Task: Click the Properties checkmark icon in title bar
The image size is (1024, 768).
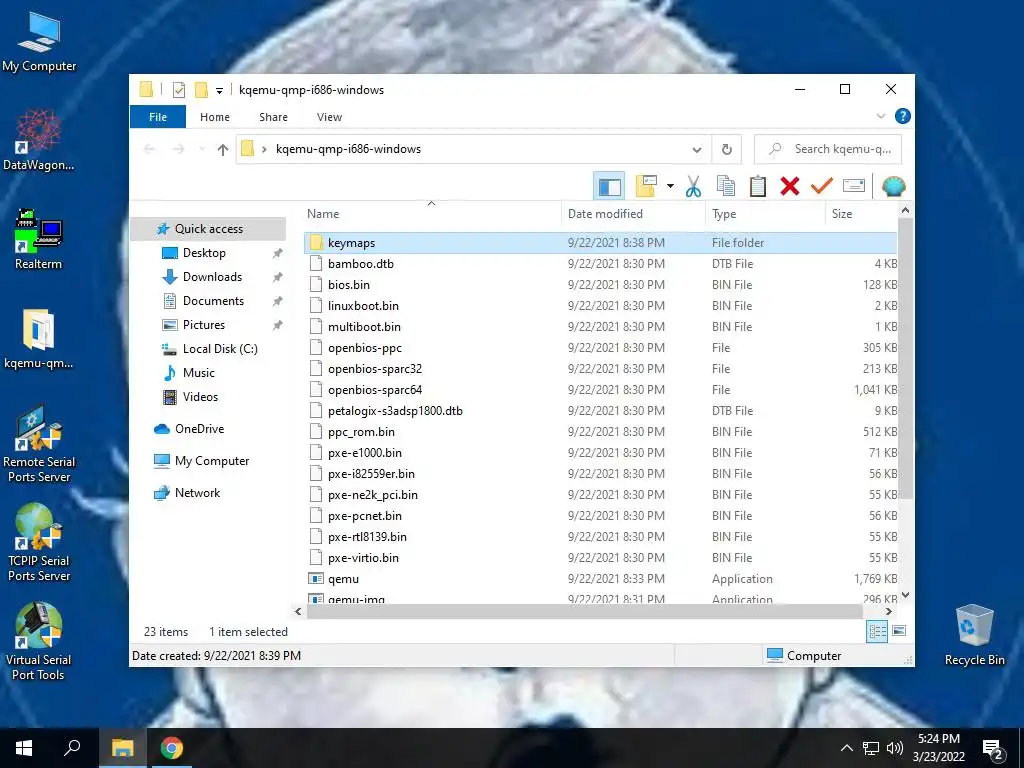Action: 178,90
